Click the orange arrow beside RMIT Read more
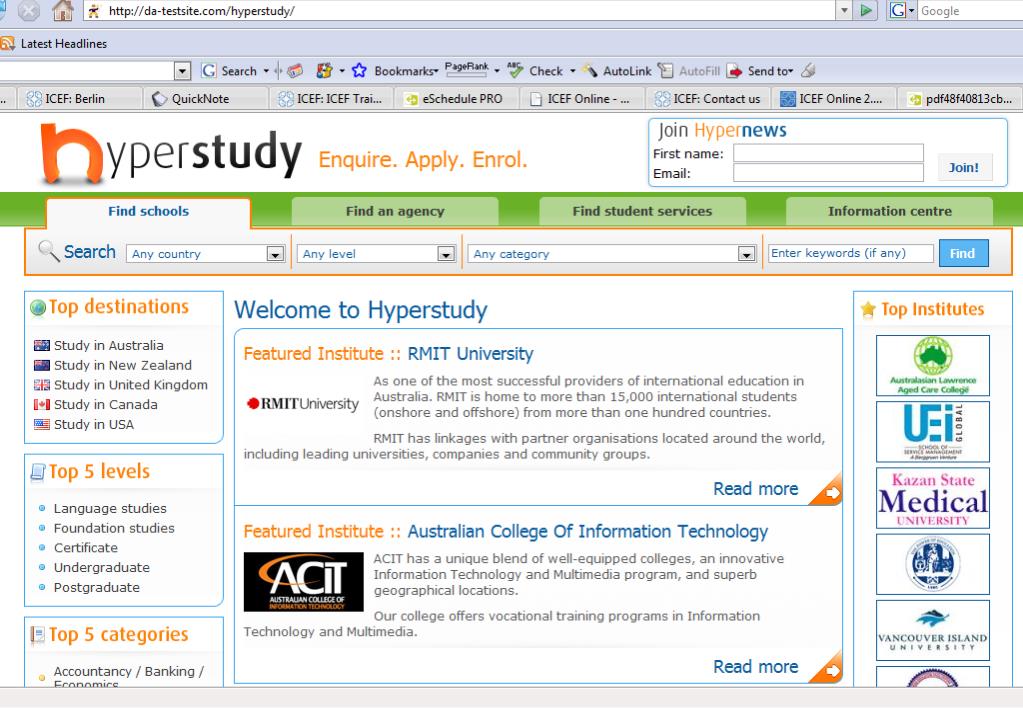1023x708 pixels. pyautogui.click(x=827, y=491)
